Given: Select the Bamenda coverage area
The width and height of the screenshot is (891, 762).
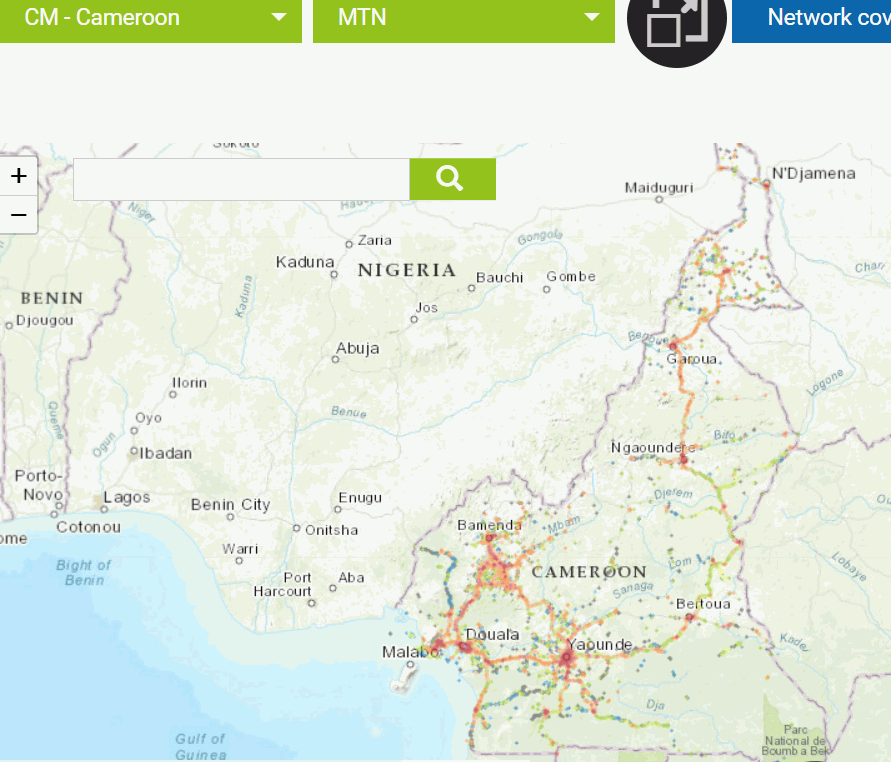Looking at the screenshot, I should click(491, 538).
